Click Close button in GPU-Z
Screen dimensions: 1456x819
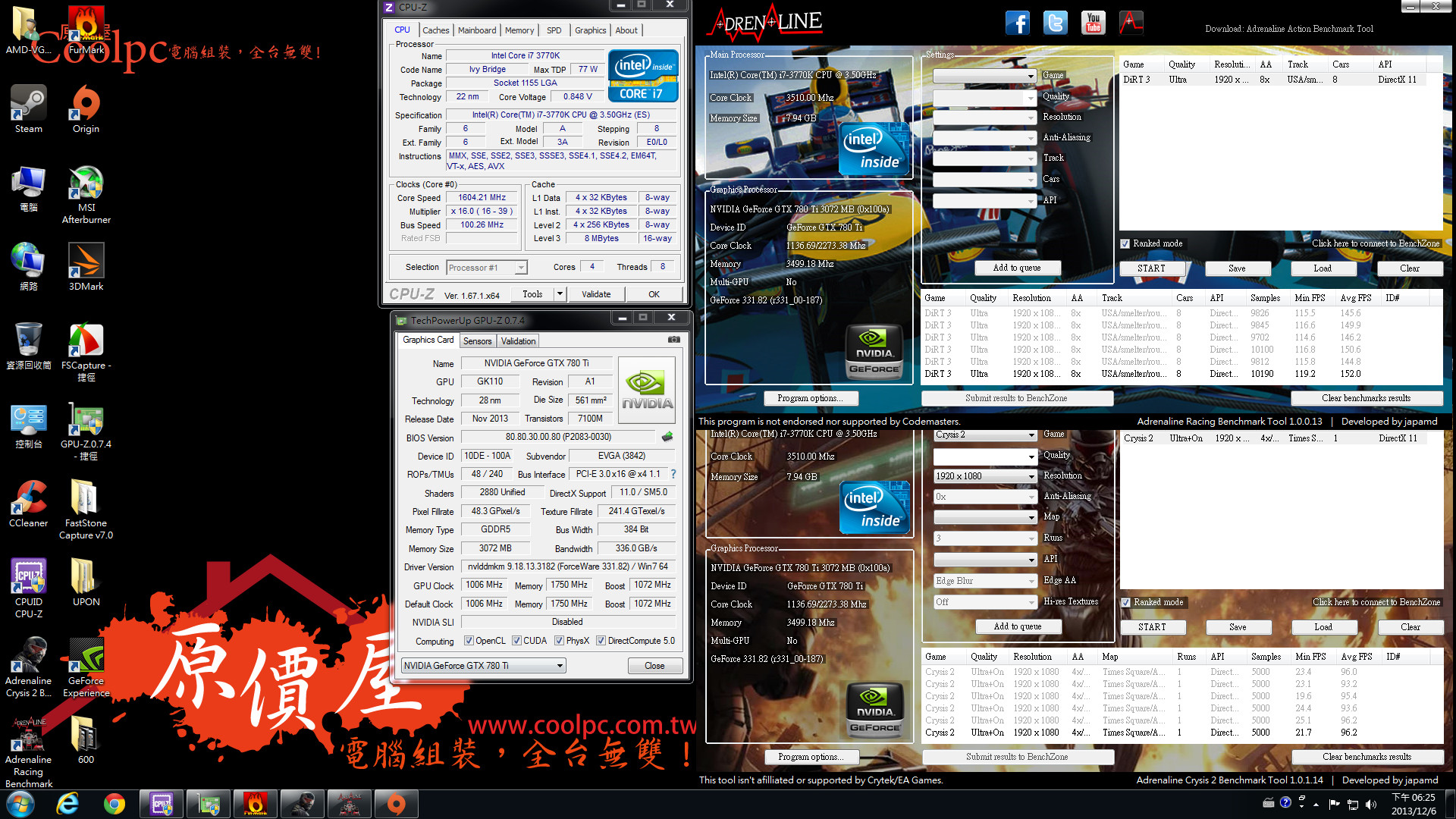tap(654, 666)
